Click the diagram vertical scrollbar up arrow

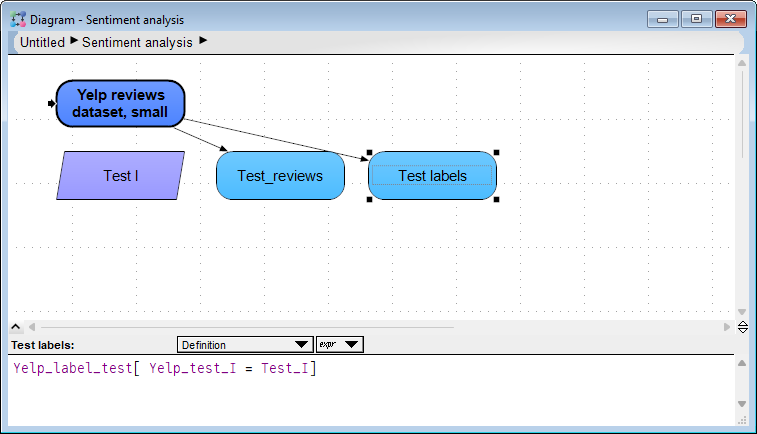tap(742, 63)
